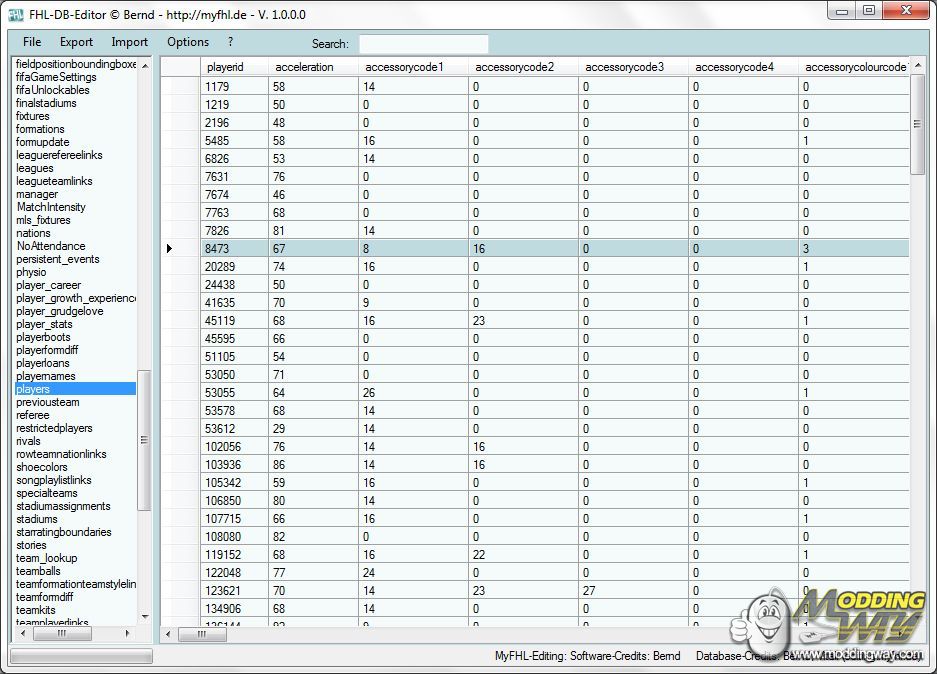Click the playerid cell 45119
Screen dimensions: 937x674
[222, 320]
